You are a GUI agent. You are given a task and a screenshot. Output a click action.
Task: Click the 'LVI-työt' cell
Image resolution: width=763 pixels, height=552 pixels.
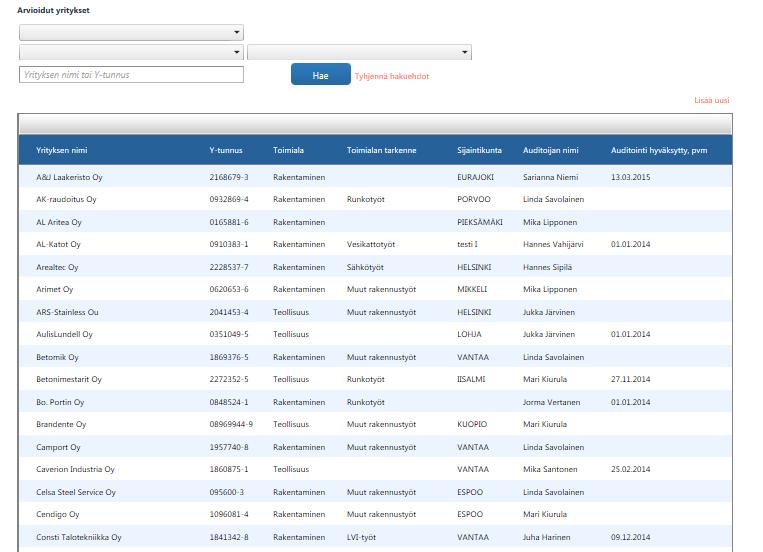[361, 537]
